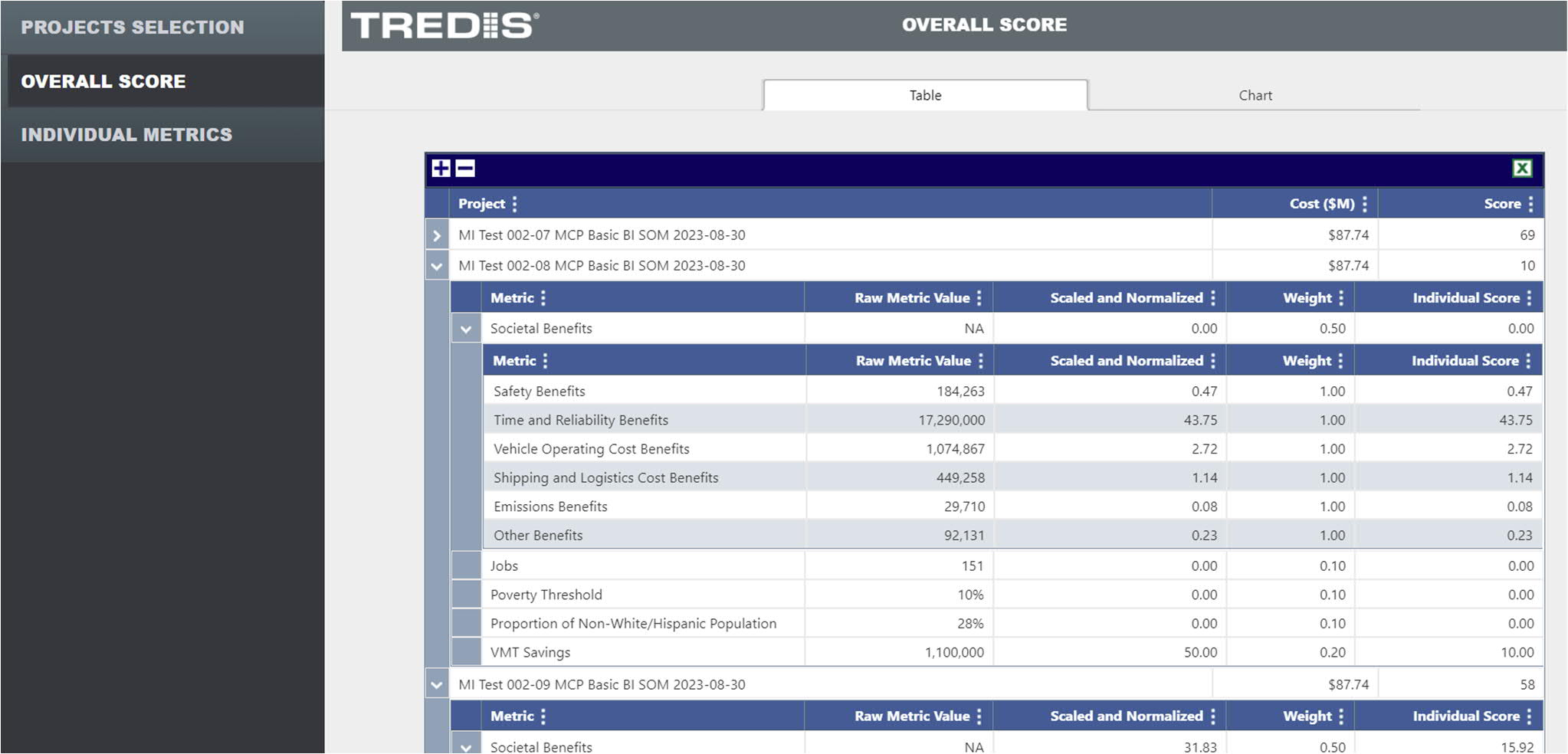
Task: Open Projects Selection in the sidebar
Action: click(x=162, y=28)
